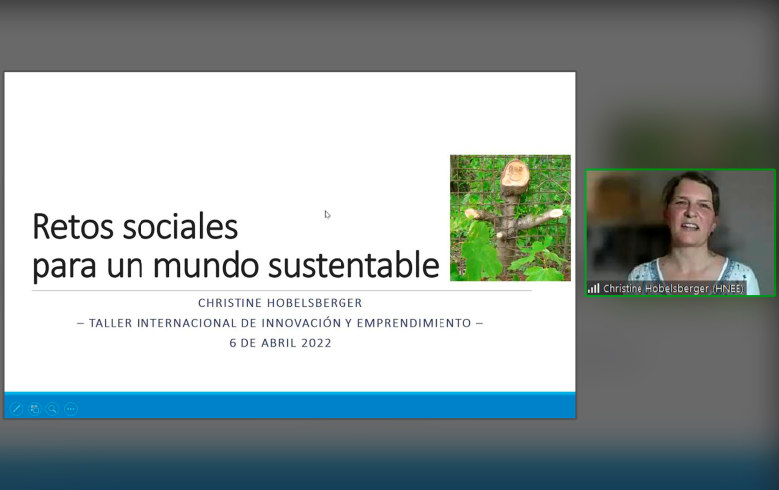Click the date "6 DE ABRIL 2022"
779x490 pixels.
280,343
